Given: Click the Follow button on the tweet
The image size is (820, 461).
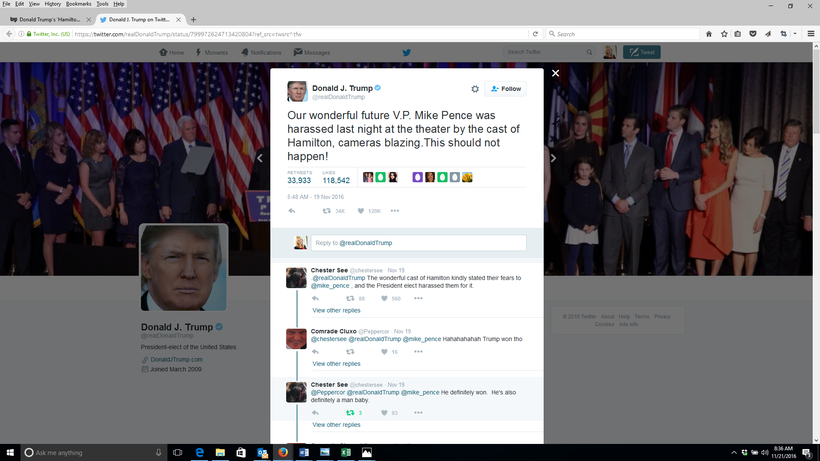Looking at the screenshot, I should (505, 89).
